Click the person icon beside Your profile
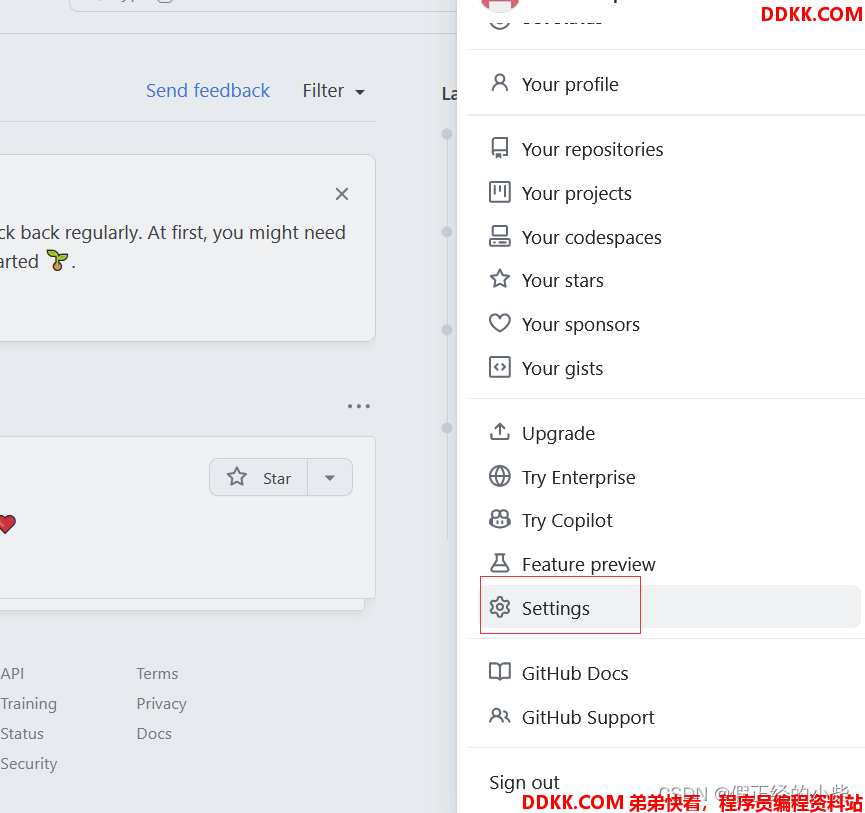Screen dimensions: 865x813 (499, 83)
